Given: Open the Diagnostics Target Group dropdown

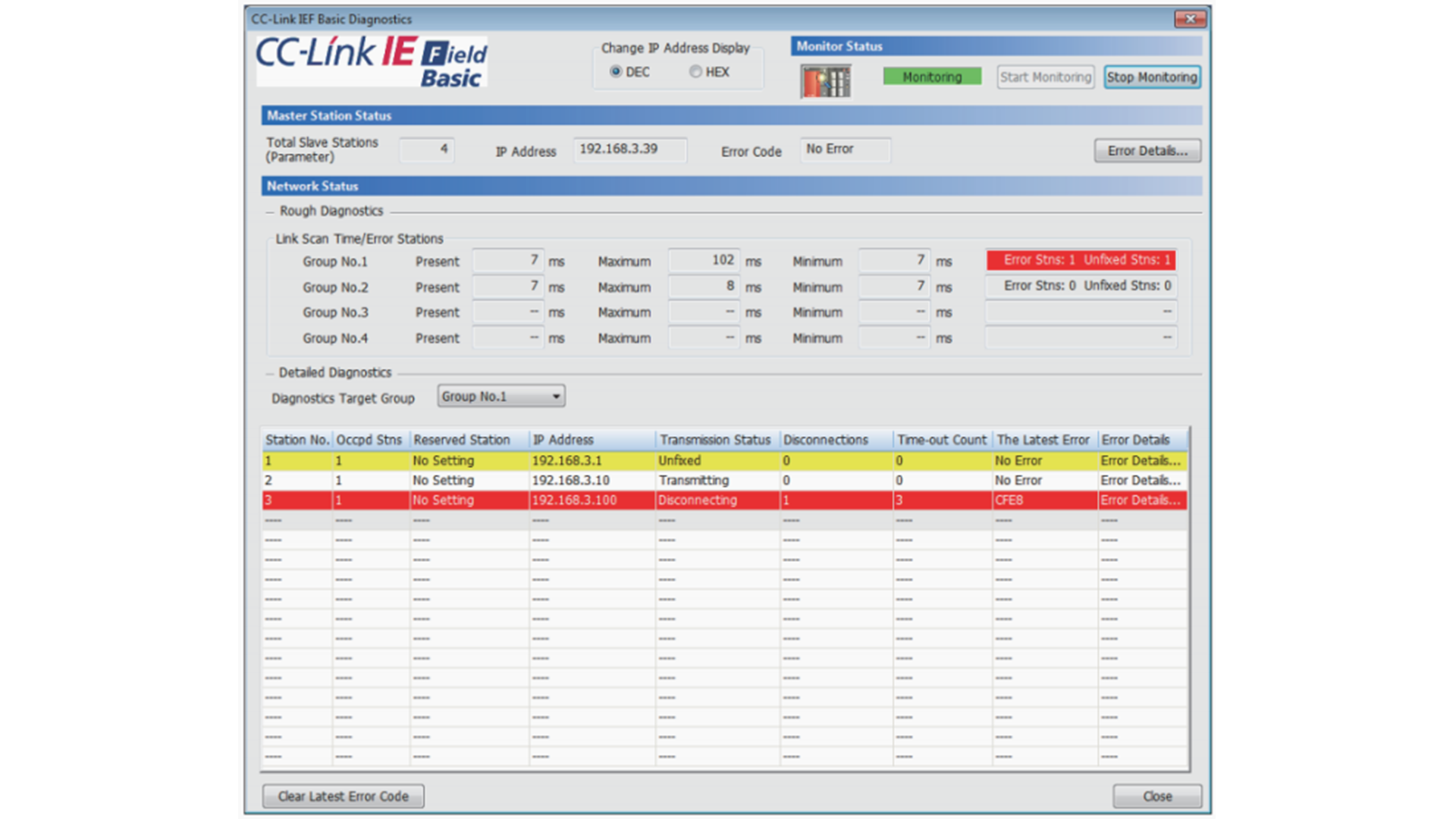Looking at the screenshot, I should coord(501,397).
